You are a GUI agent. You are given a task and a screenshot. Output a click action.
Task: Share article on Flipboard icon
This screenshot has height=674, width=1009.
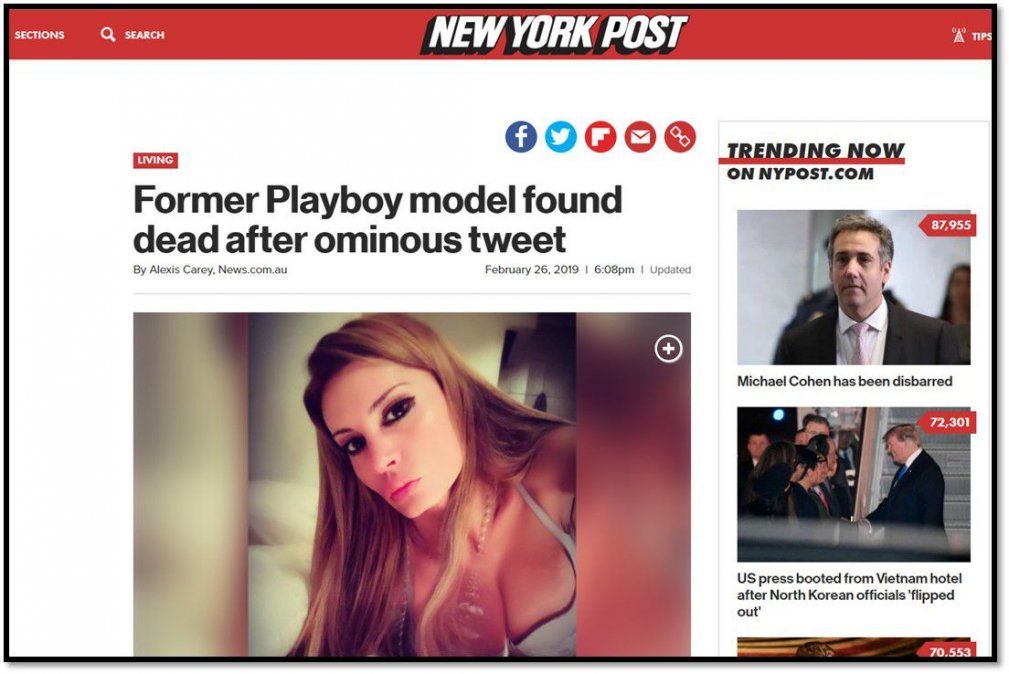[600, 137]
